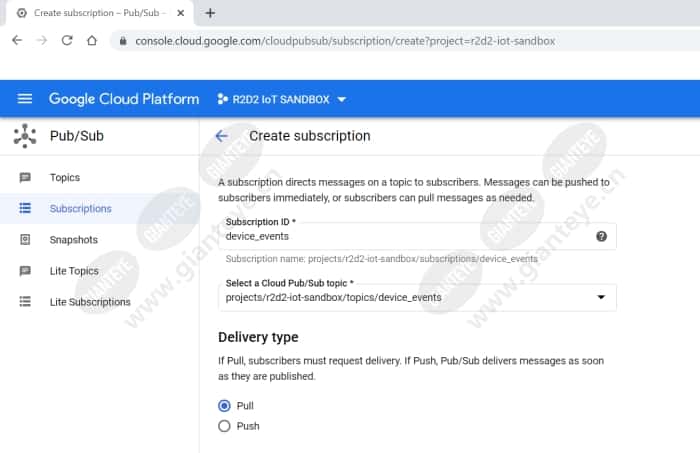This screenshot has height=453, width=700.
Task: Open a new browser tab
Action: coord(210,13)
